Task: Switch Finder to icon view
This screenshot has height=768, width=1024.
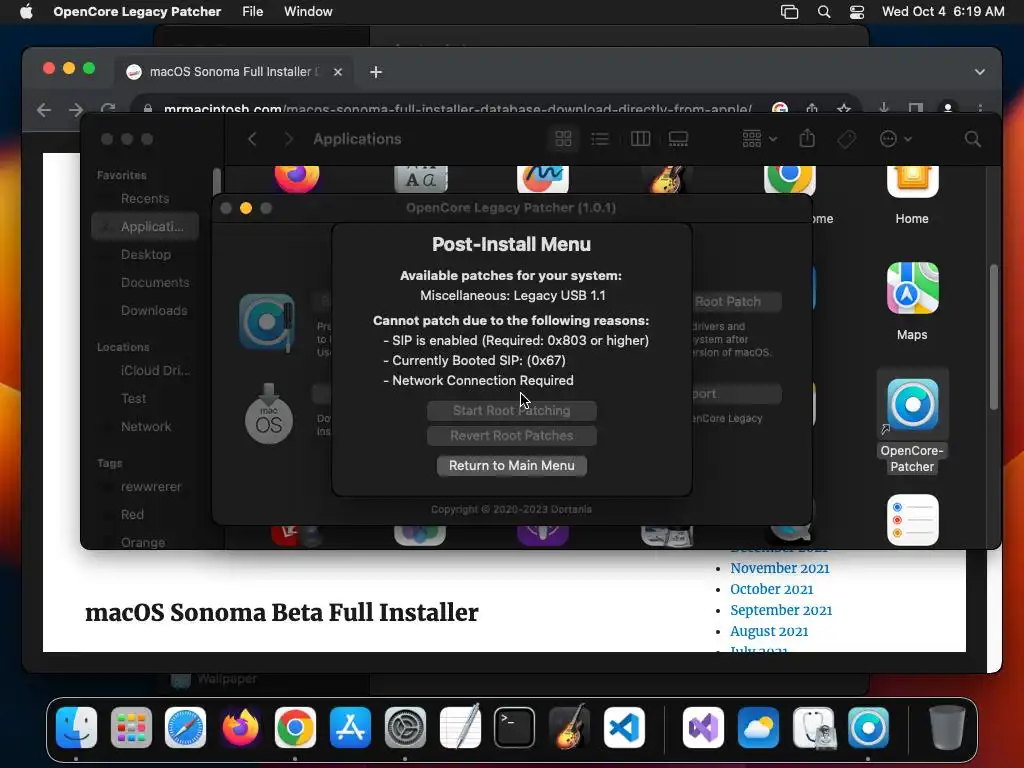Action: point(563,138)
